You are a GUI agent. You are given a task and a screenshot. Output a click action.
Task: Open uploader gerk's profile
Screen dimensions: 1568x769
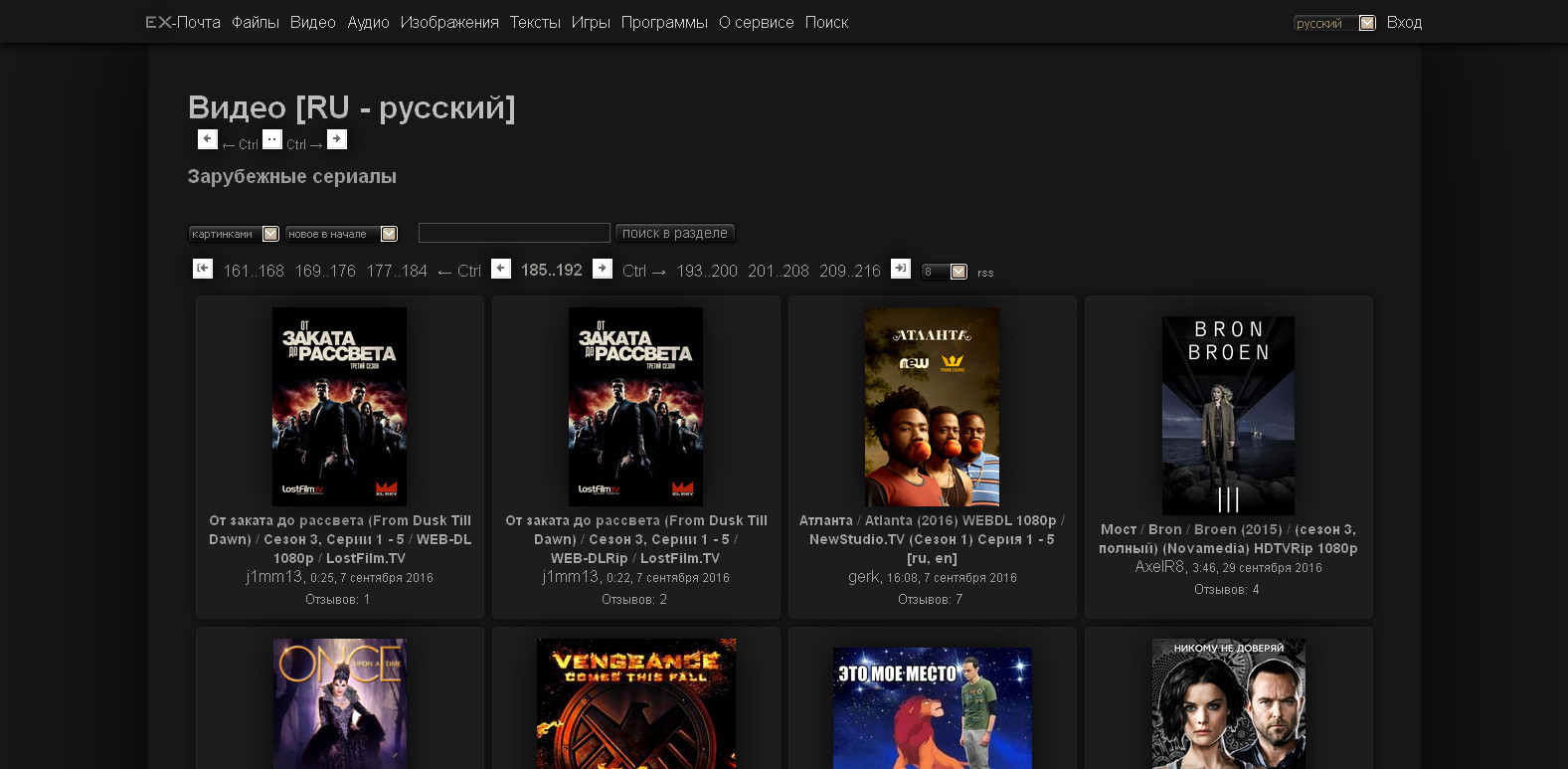pyautogui.click(x=864, y=576)
